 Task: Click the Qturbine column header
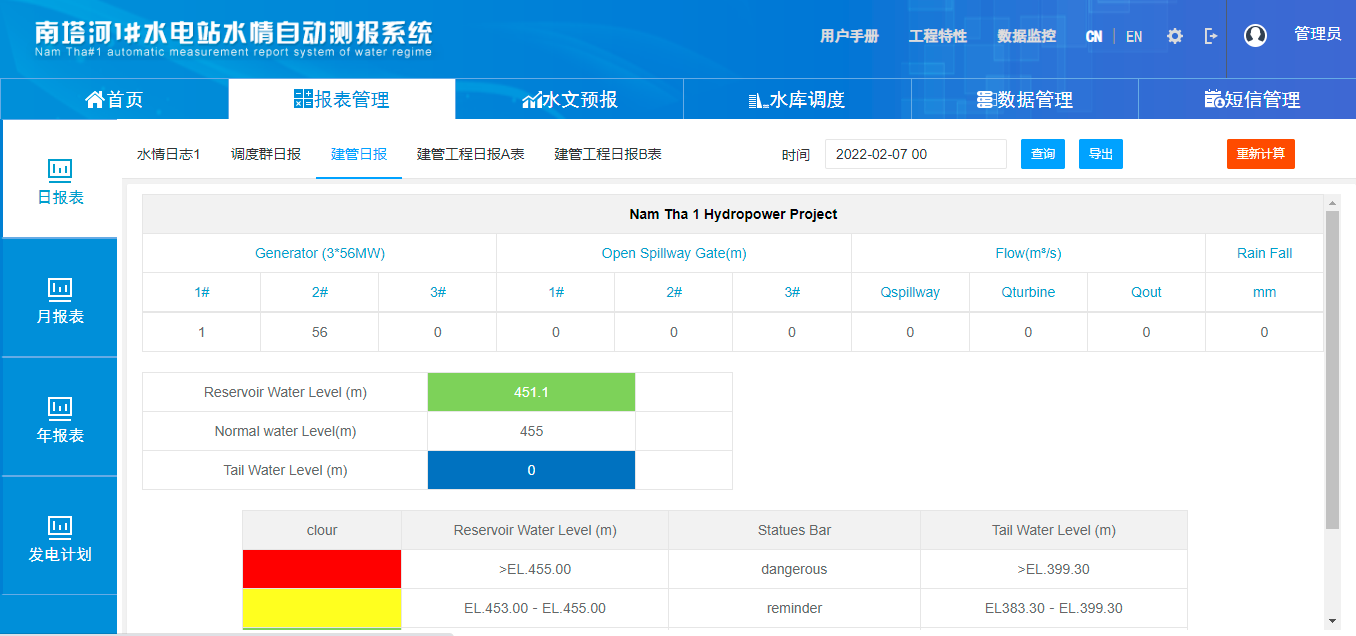(x=1028, y=292)
